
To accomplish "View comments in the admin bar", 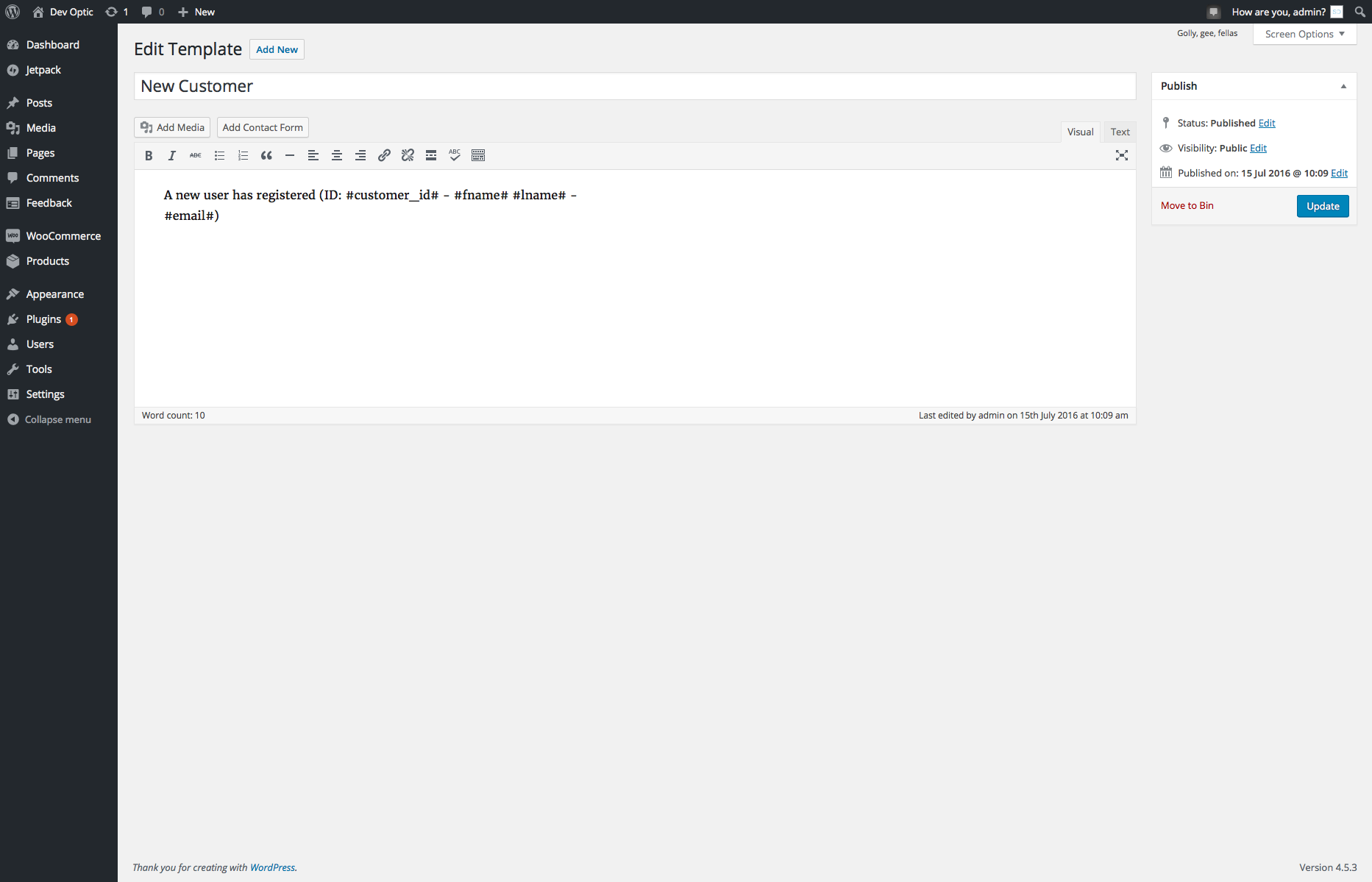I will [x=153, y=12].
